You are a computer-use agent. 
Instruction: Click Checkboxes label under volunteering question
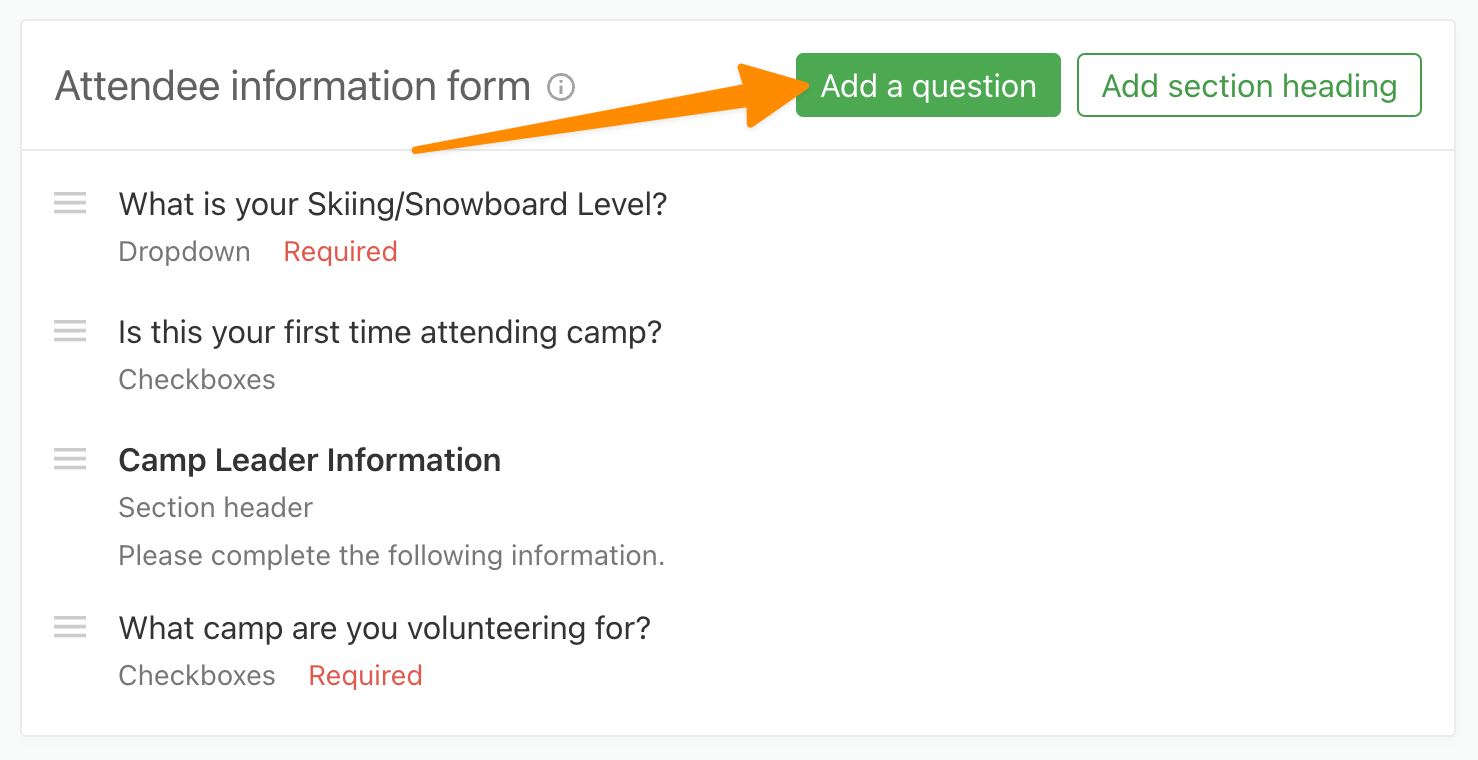click(x=197, y=676)
